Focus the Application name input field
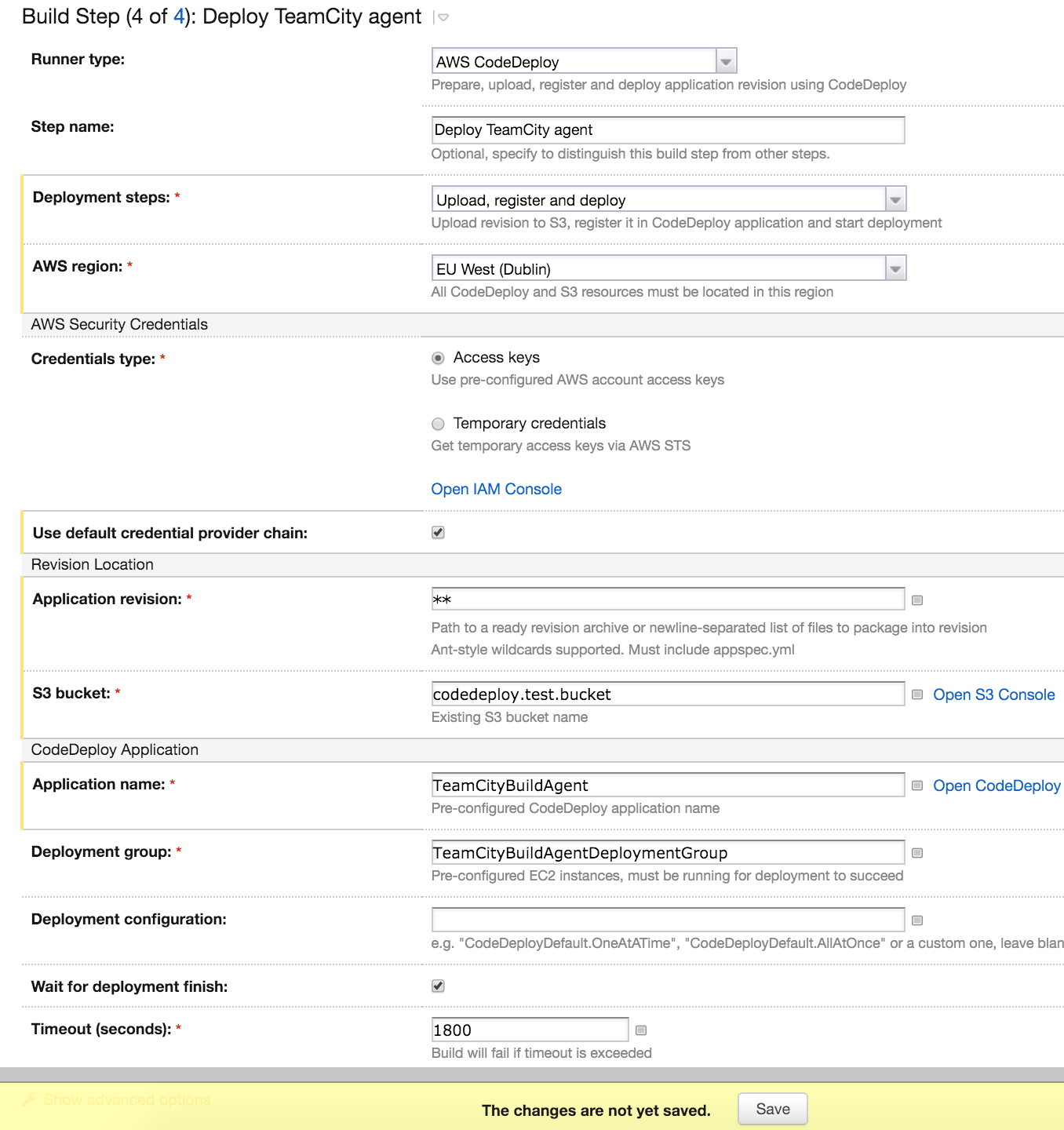This screenshot has height=1130, width=1064. point(668,785)
